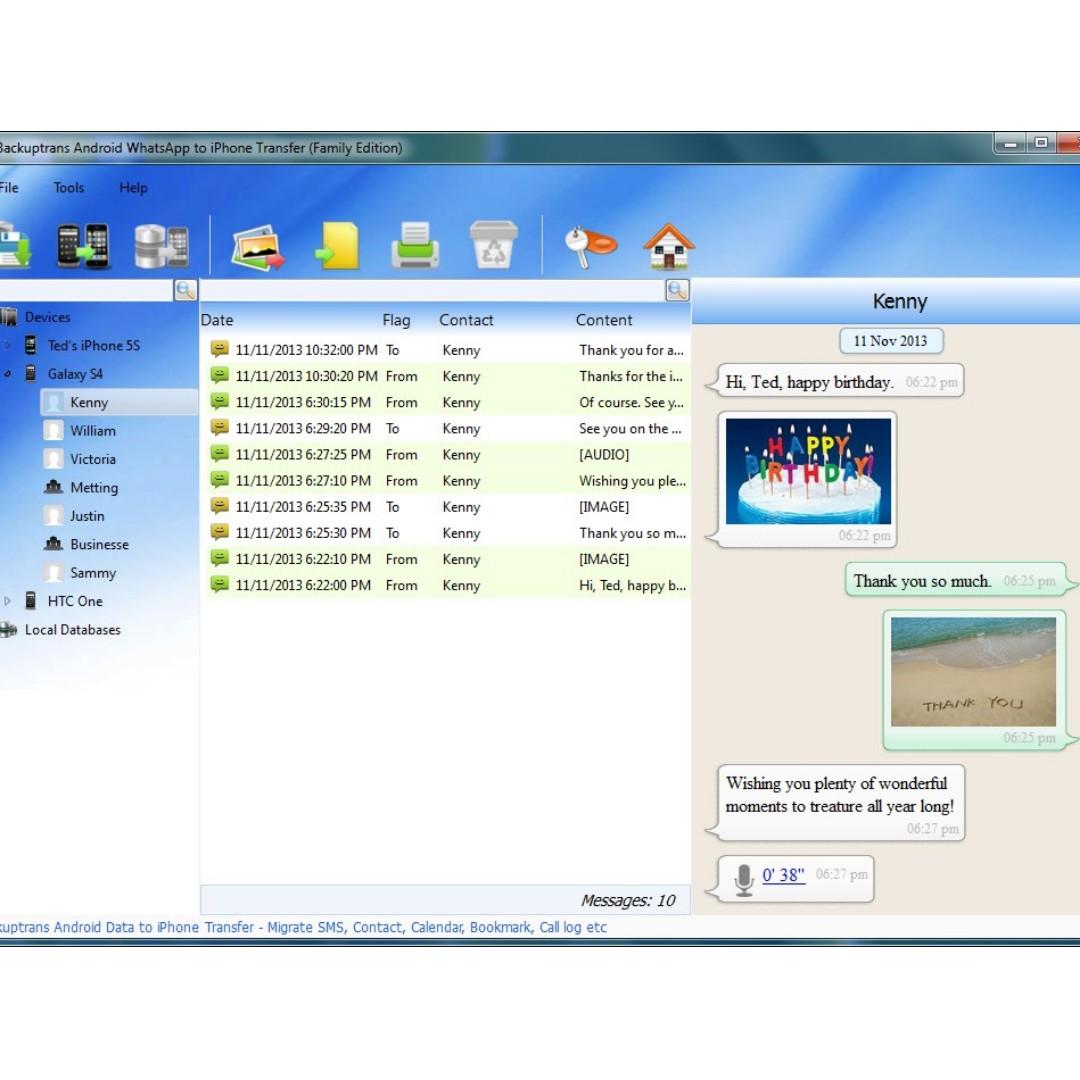Viewport: 1080px width, 1080px height.
Task: Select message 'See you on the ...'
Action: (448, 428)
